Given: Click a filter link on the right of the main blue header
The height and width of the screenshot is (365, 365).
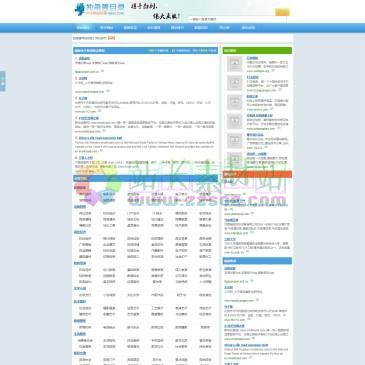Looking at the screenshot, I should click(159, 51).
